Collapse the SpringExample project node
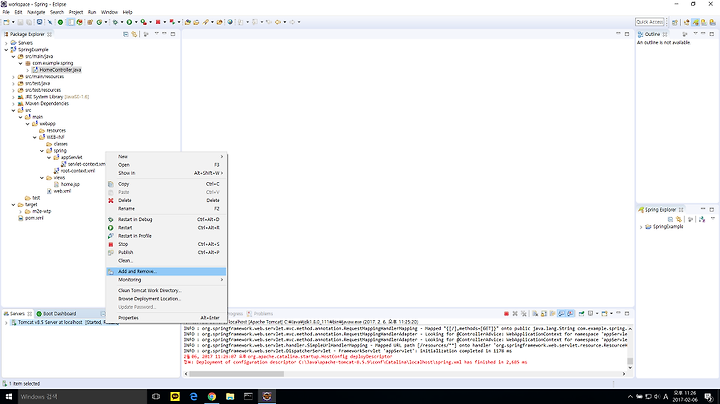This screenshot has height=404, width=720. pos(6,50)
